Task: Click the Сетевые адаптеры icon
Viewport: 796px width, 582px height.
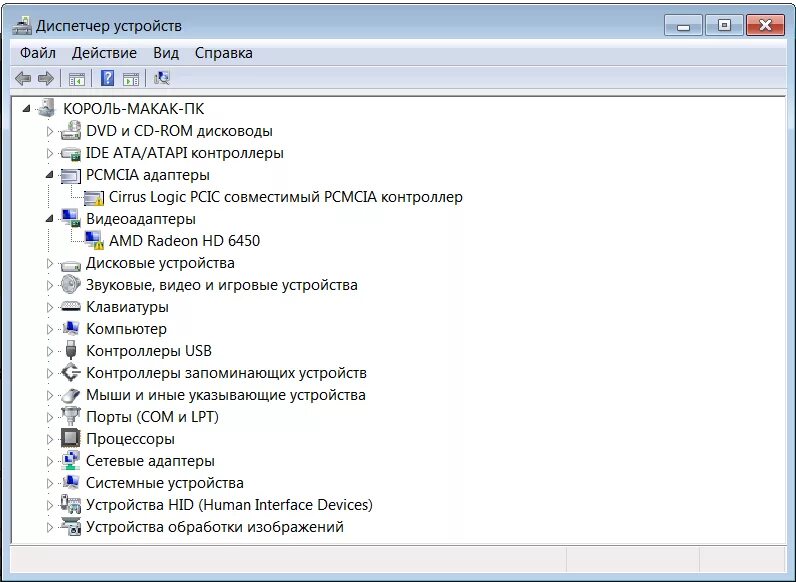Action: (71, 460)
